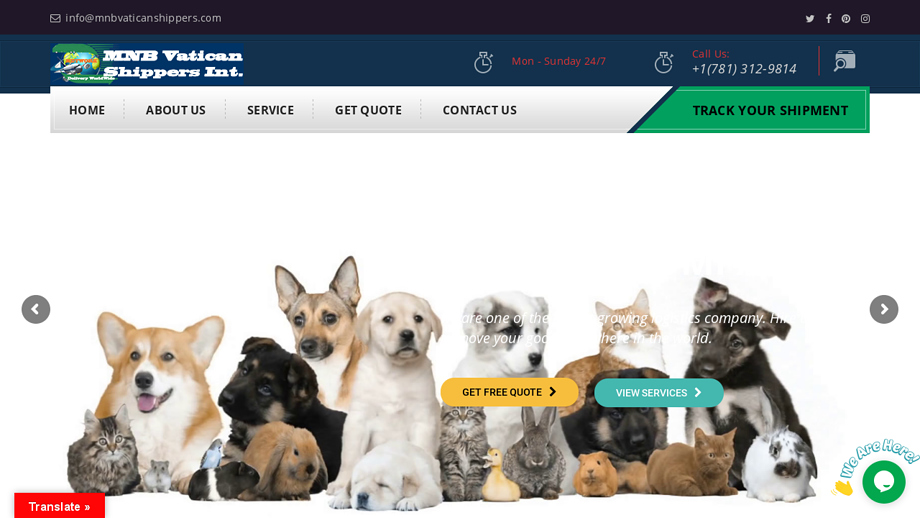This screenshot has width=920, height=518.
Task: Click the clock icon beside Mon - Sunday
Action: pos(483,62)
